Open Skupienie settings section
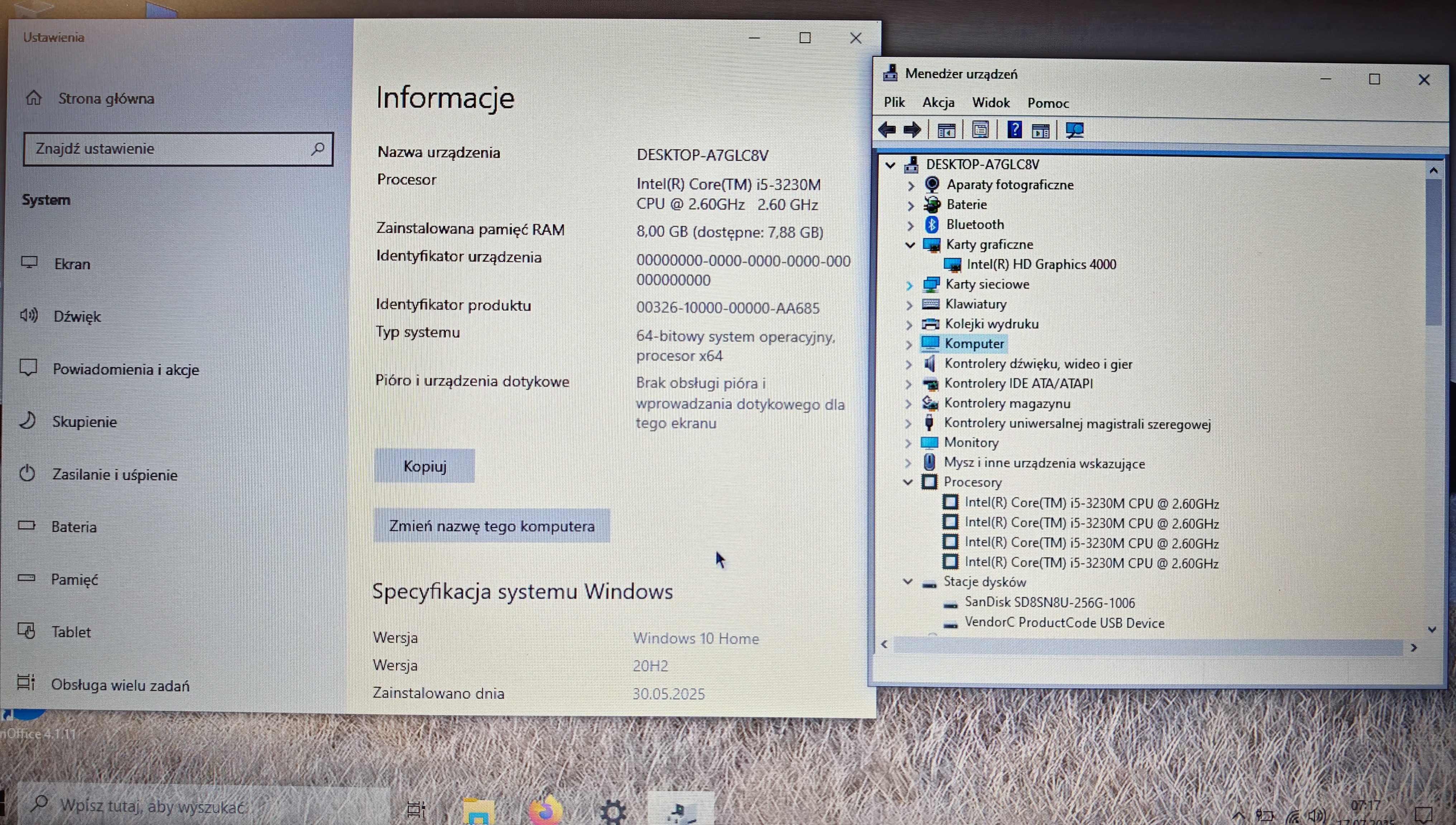Viewport: 1456px width, 825px height. coord(69,421)
